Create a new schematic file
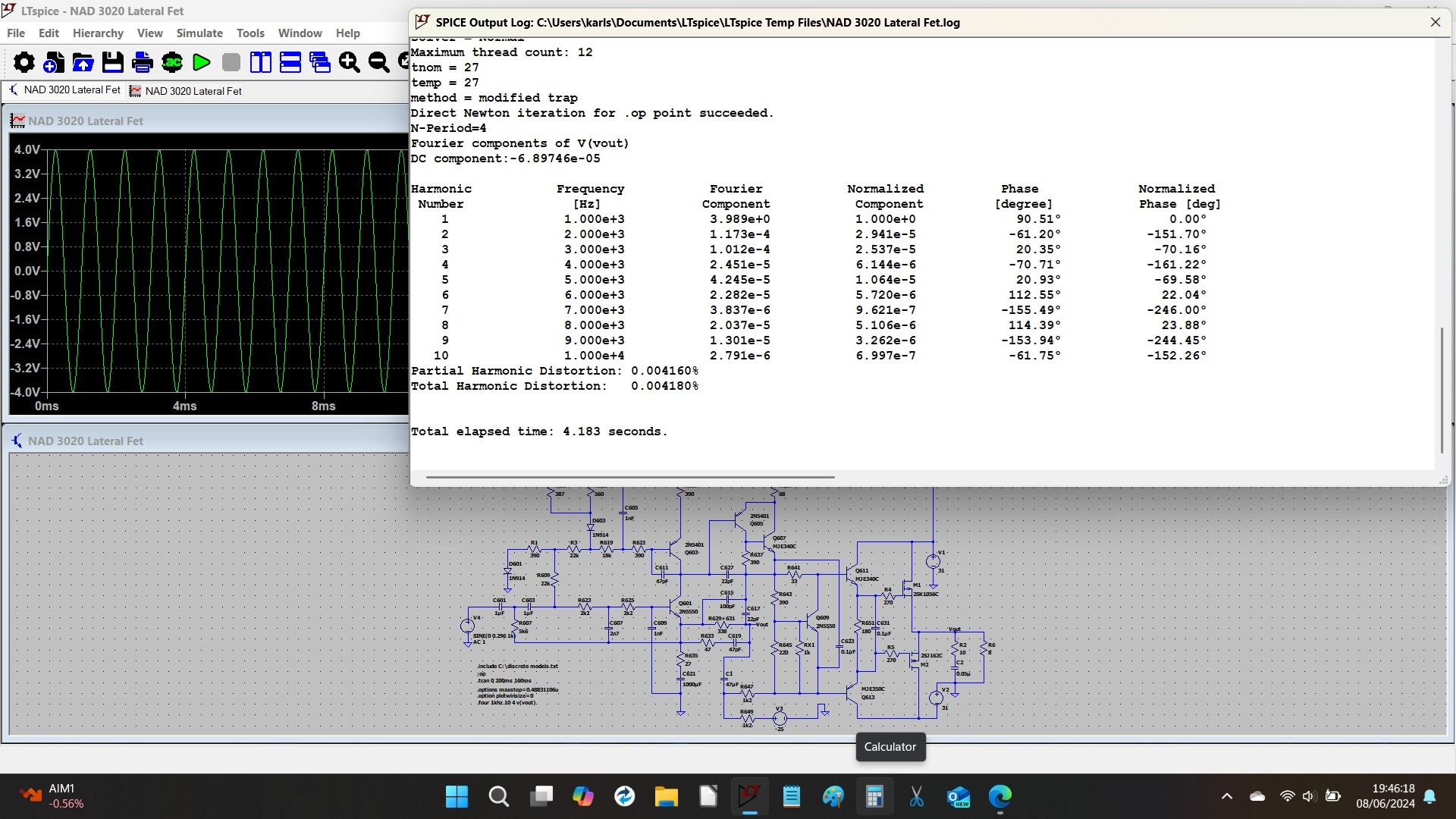The height and width of the screenshot is (819, 1456). [x=54, y=62]
